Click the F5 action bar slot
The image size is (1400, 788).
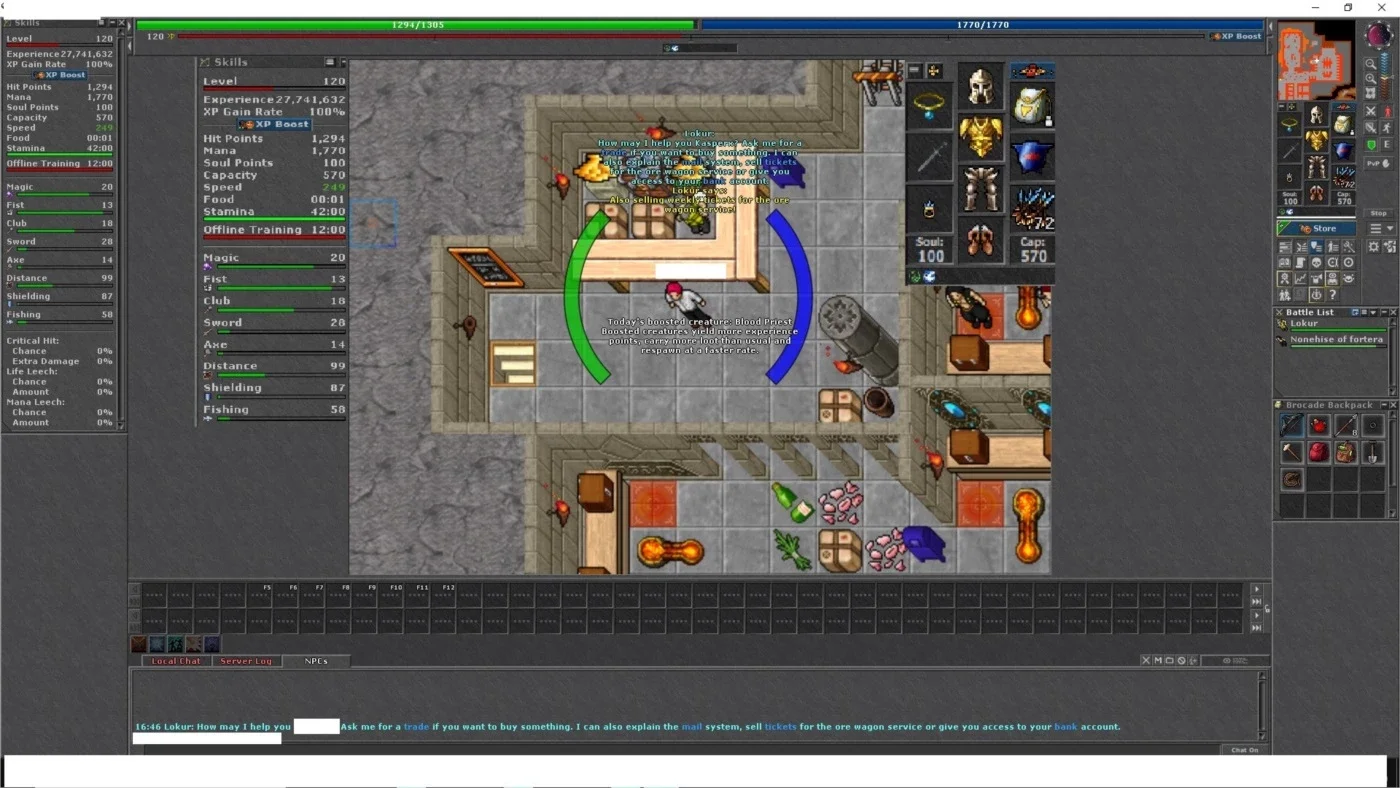pyautogui.click(x=259, y=595)
